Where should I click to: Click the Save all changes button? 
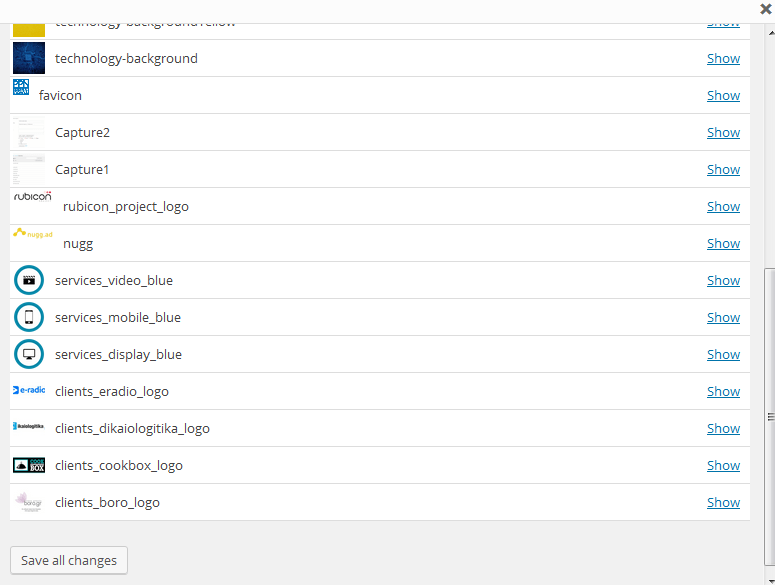(x=69, y=560)
